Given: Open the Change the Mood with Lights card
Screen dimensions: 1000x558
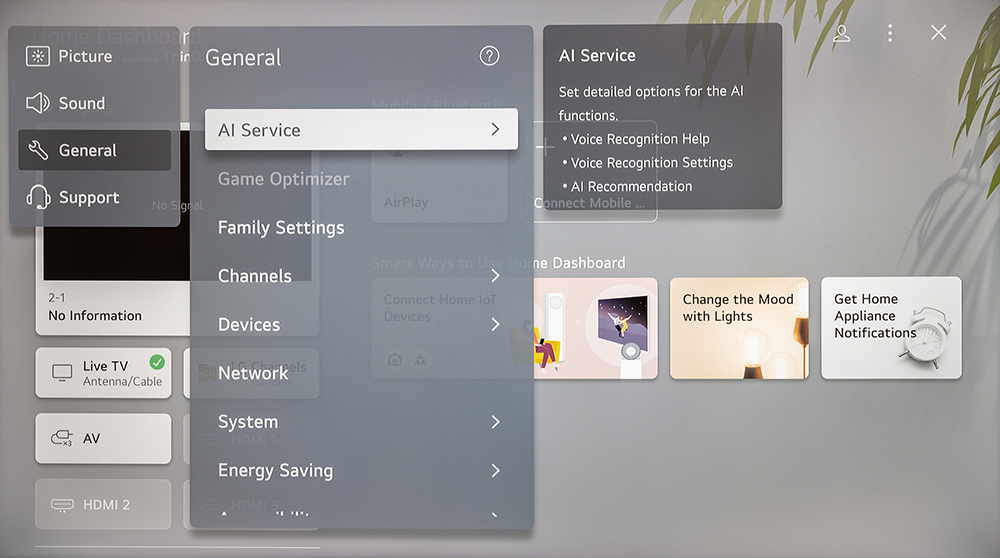Looking at the screenshot, I should [739, 328].
